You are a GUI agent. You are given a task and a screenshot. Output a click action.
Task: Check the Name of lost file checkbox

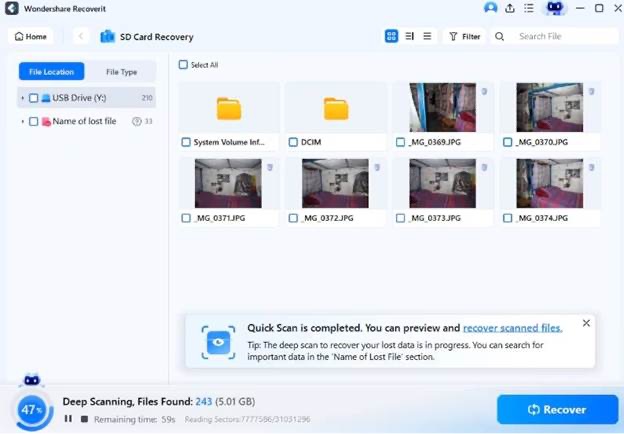point(33,121)
